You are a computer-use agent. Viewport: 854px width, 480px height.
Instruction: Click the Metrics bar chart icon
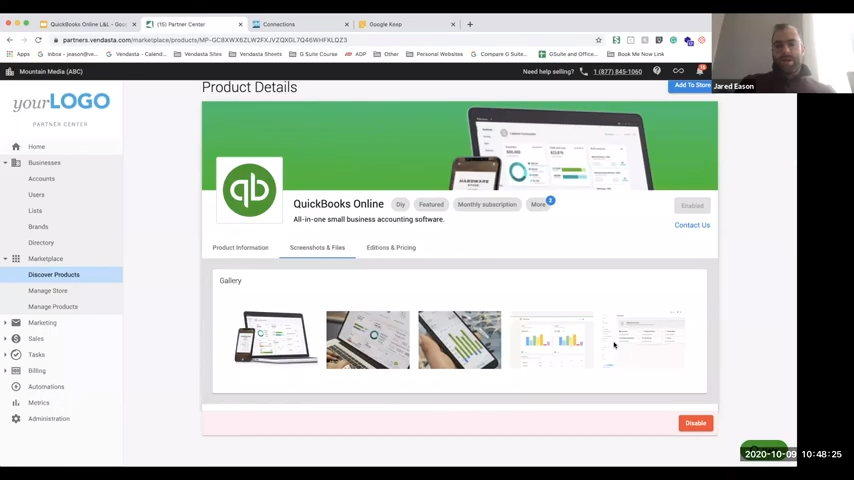(16, 403)
